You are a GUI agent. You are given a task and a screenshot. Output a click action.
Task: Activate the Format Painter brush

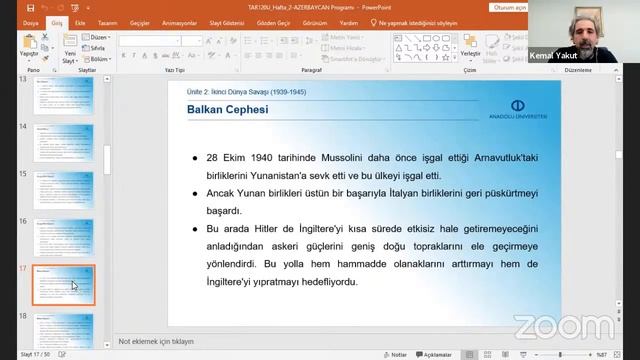click(45, 59)
